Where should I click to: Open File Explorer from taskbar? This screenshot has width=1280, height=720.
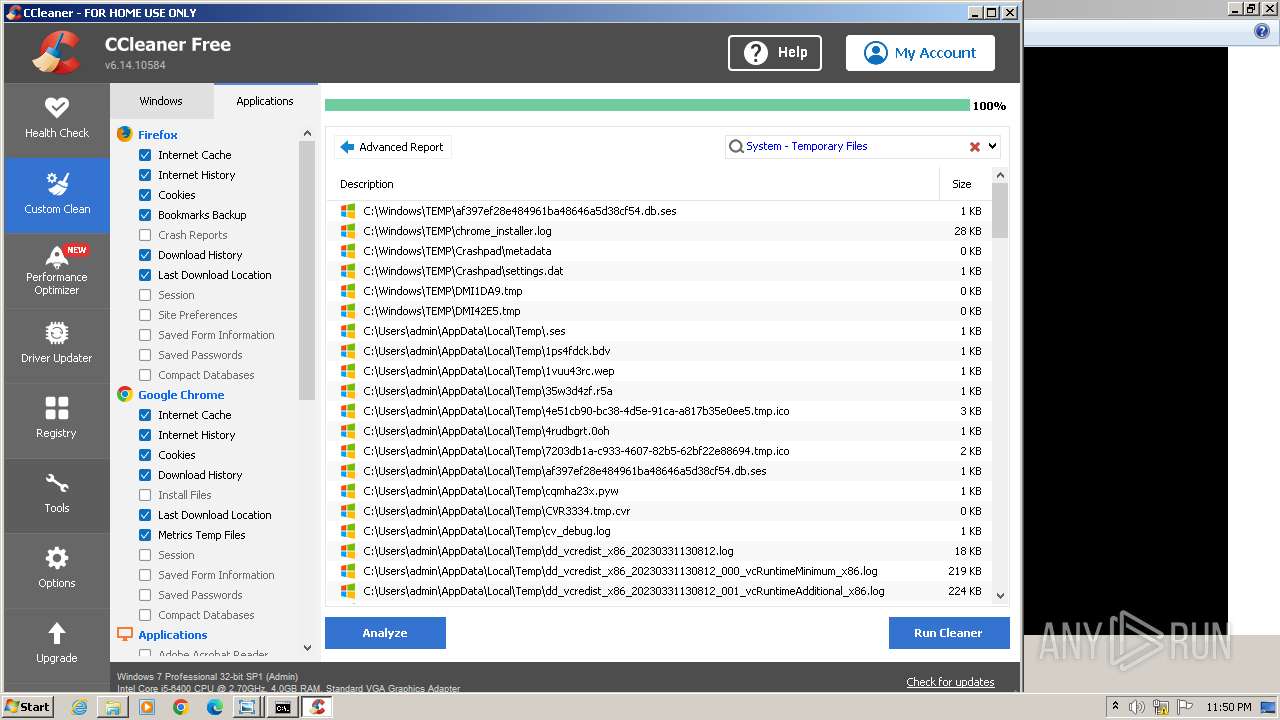tap(113, 707)
